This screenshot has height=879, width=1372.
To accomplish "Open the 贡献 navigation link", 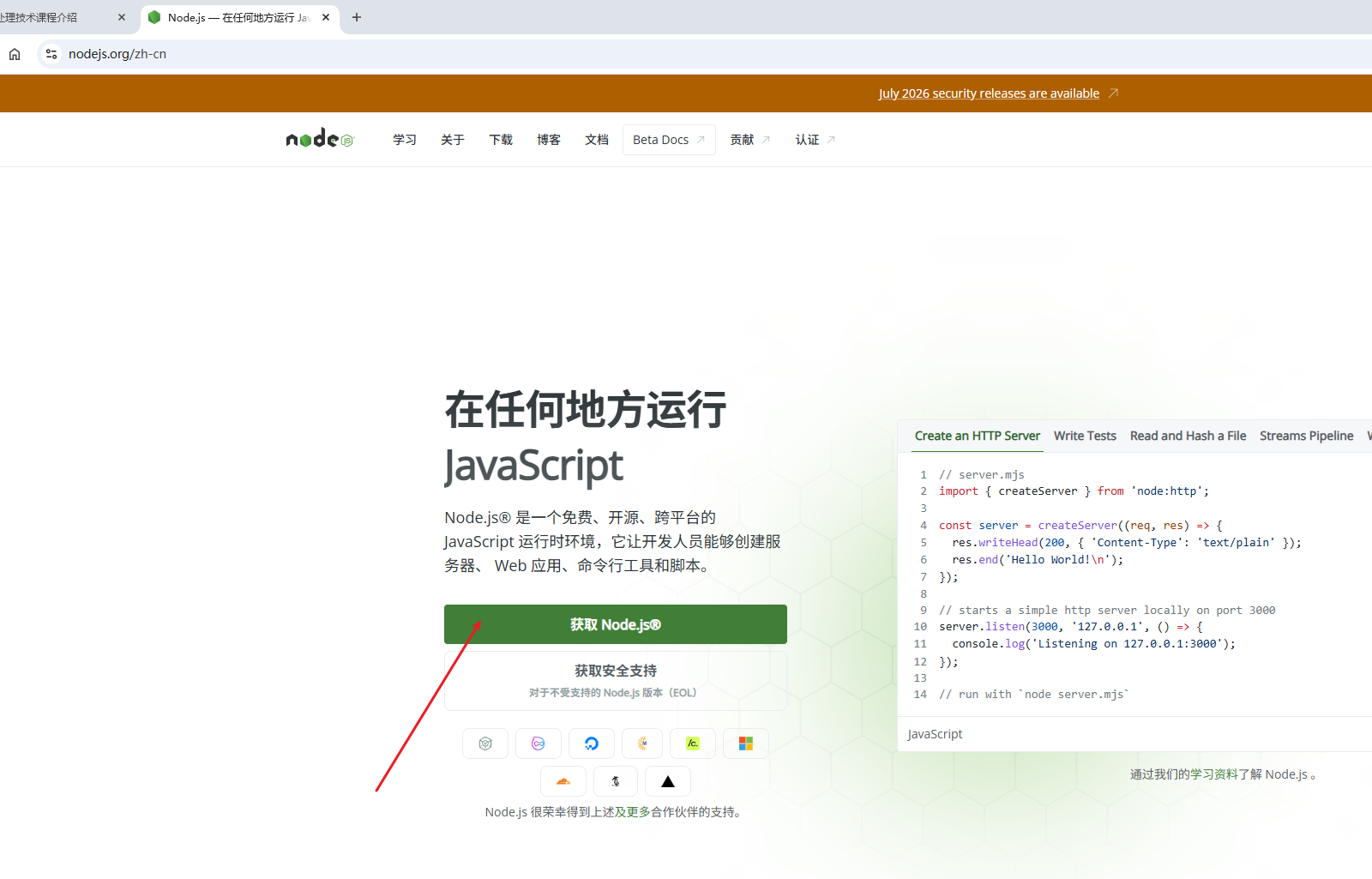I will point(750,140).
